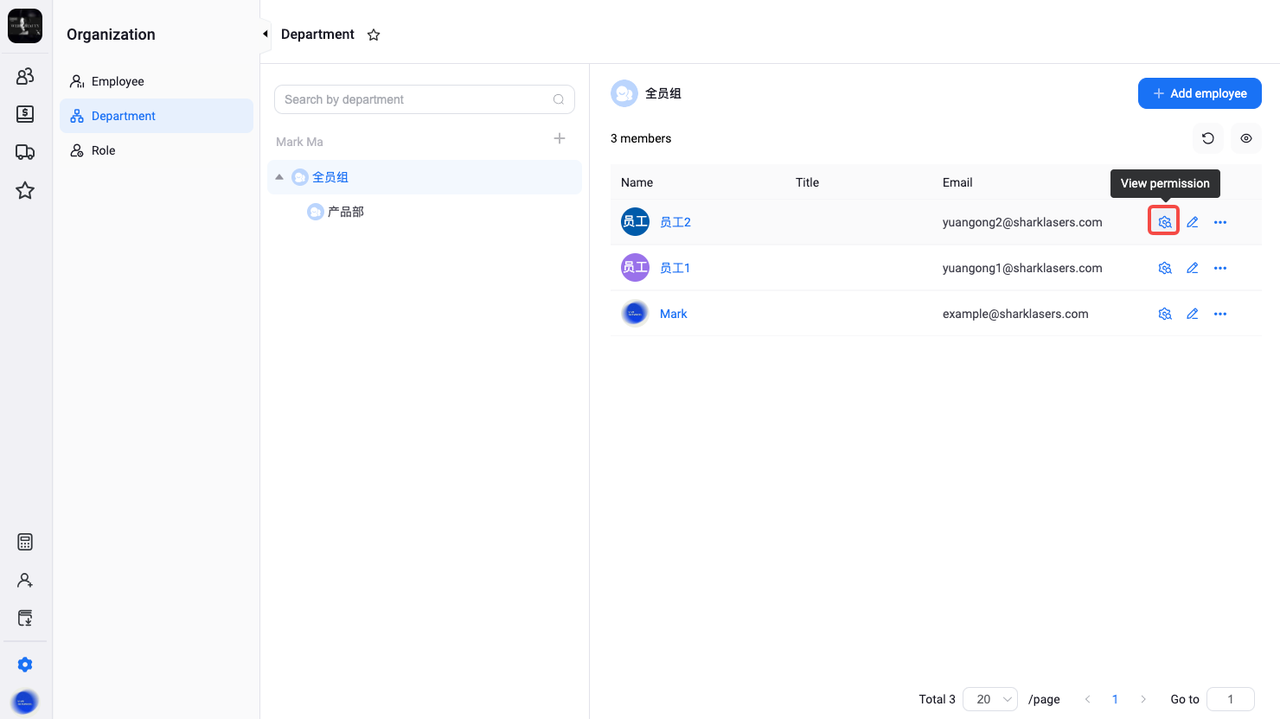Viewport: 1280px width, 719px height.
Task: Click the Title column header
Action: point(807,182)
